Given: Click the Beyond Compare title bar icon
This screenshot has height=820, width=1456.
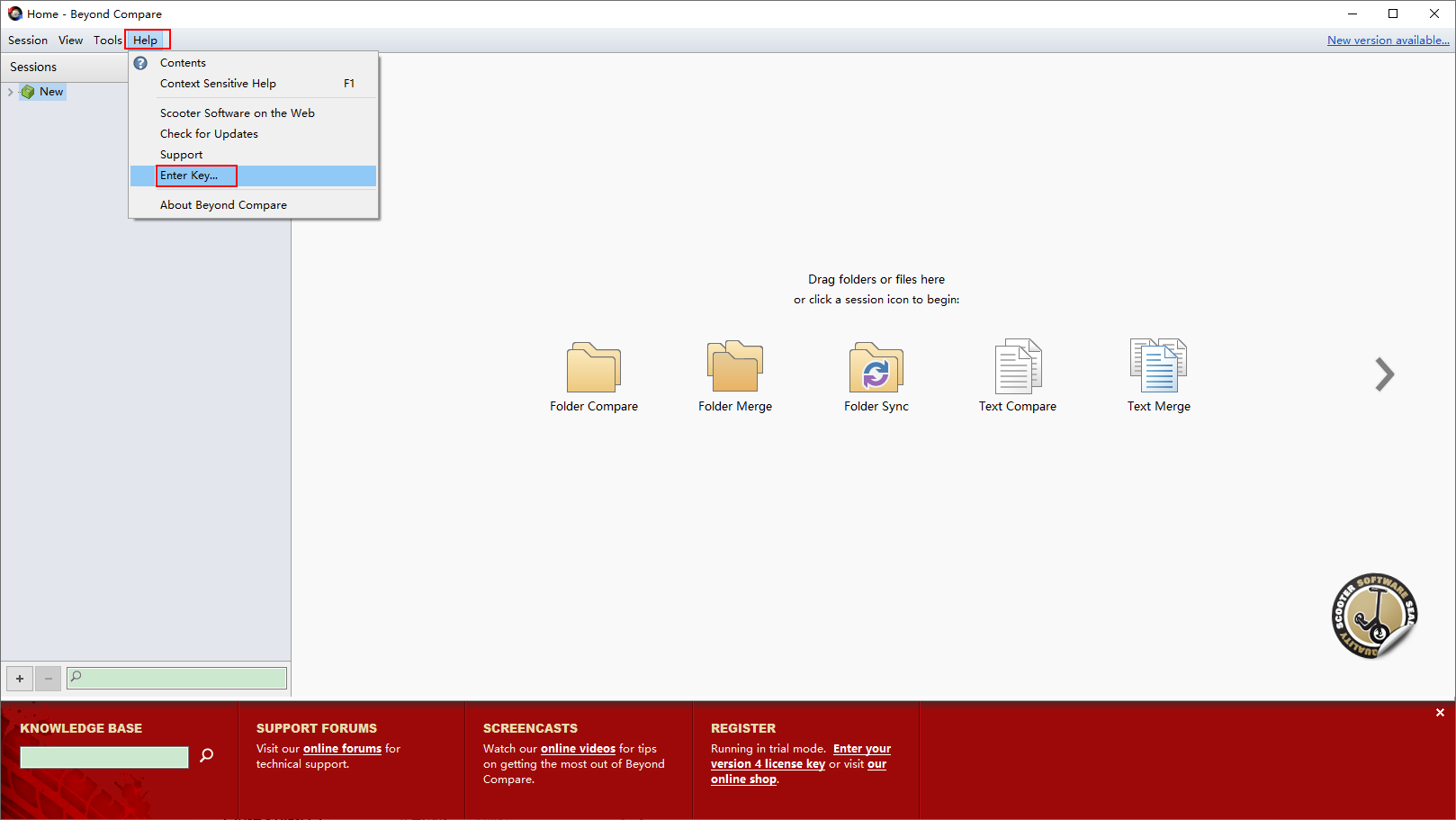Looking at the screenshot, I should pos(15,14).
